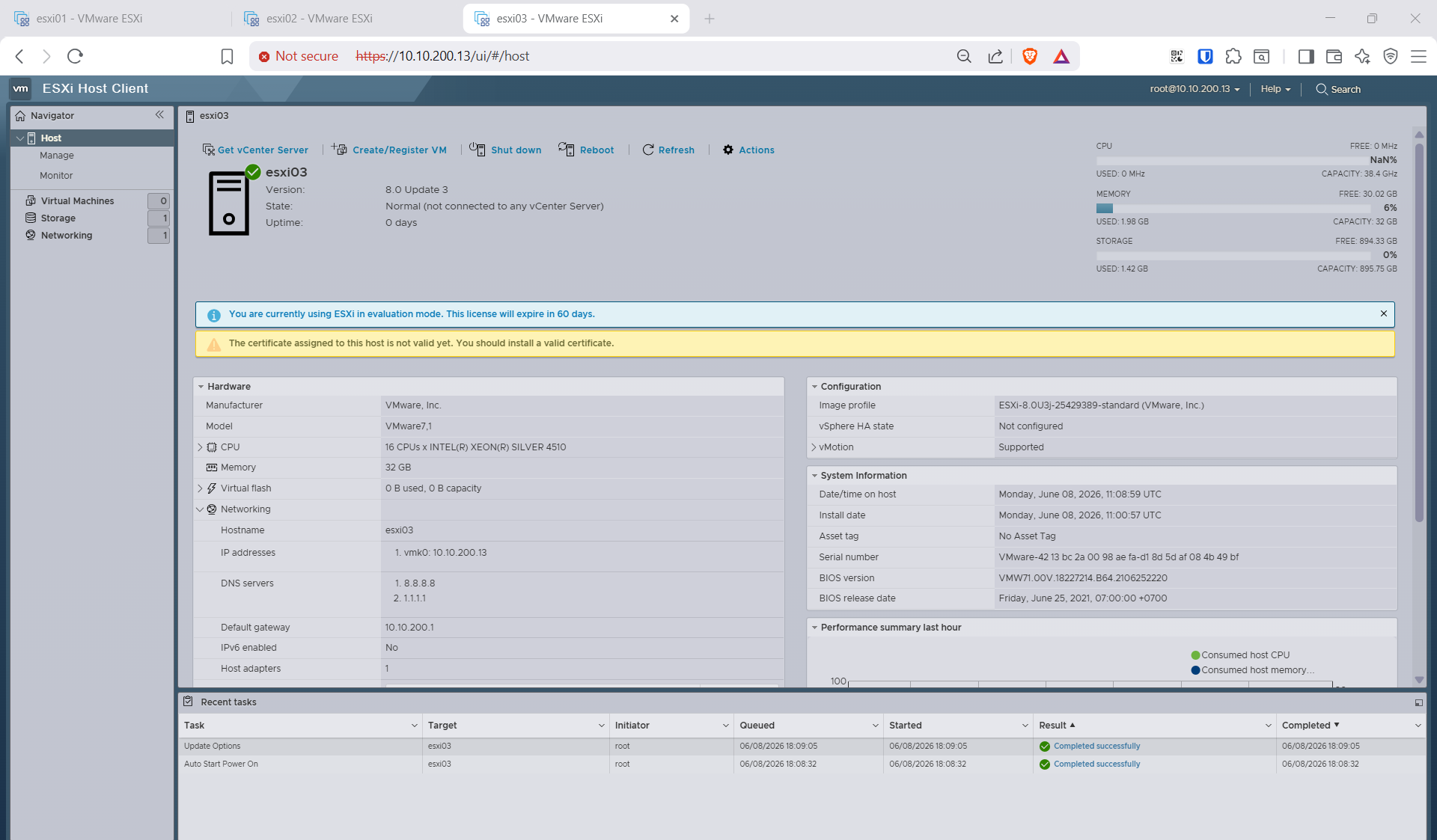Click the Brave Shields lion icon
The image size is (1437, 840).
click(1030, 56)
